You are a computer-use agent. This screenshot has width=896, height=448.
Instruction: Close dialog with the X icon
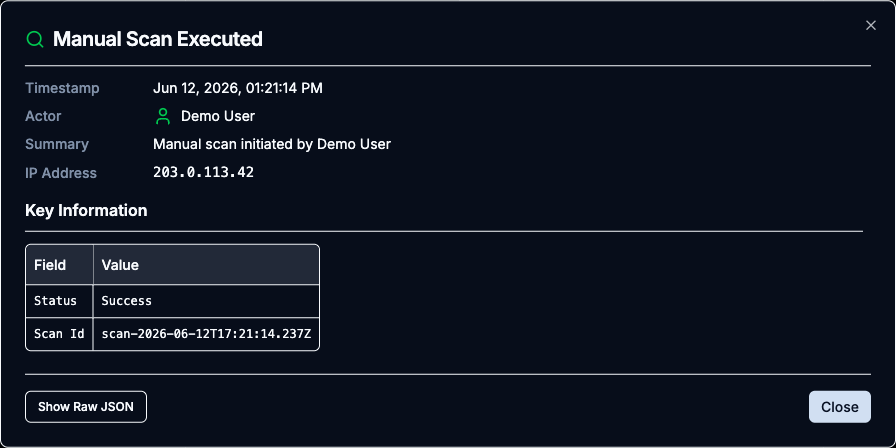(x=870, y=25)
